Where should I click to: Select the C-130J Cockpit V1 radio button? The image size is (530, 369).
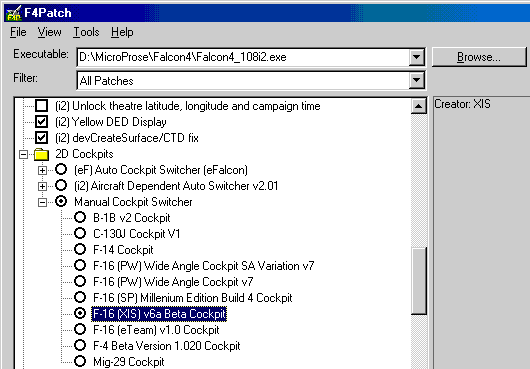80,233
